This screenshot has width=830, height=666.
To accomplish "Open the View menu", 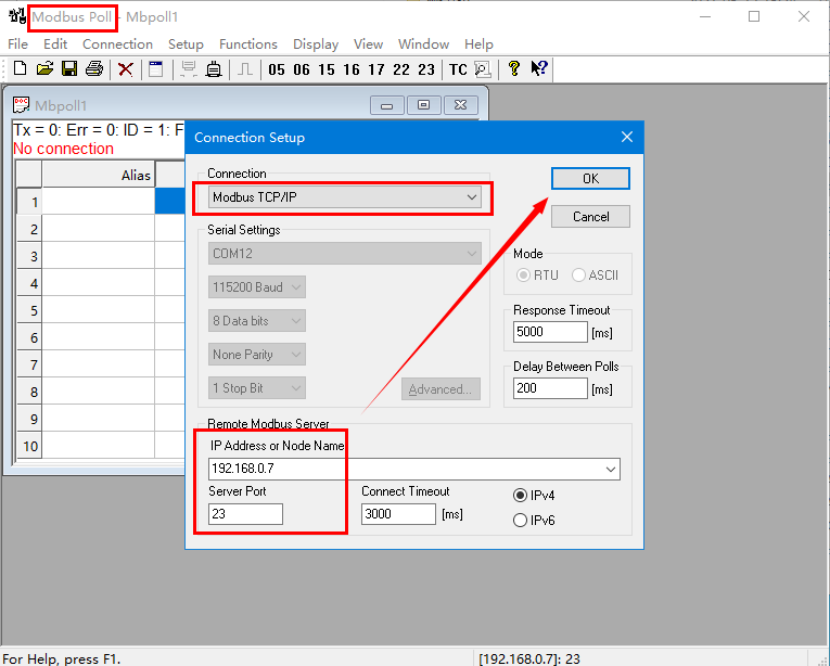I will (x=368, y=44).
